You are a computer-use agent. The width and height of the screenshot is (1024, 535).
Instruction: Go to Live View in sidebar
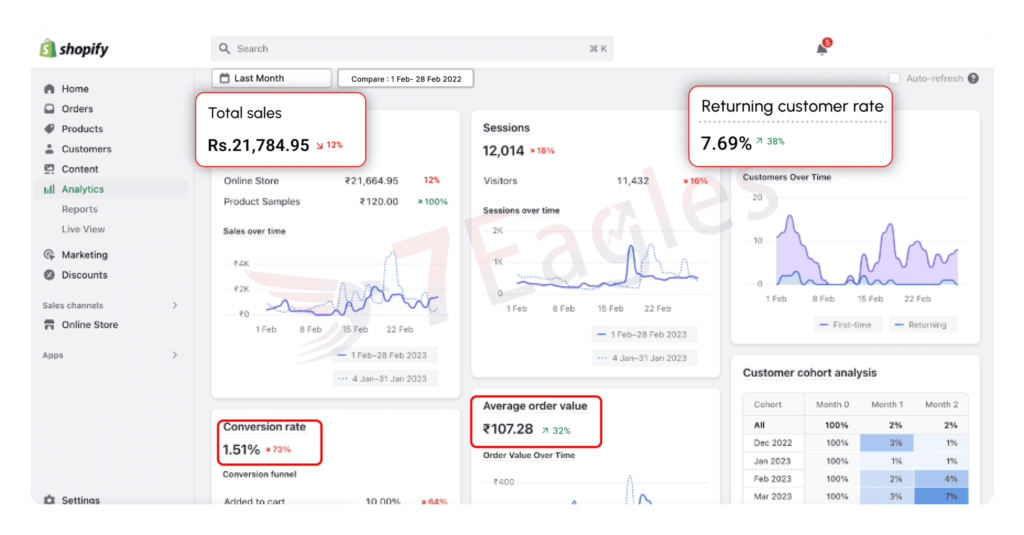[x=84, y=229]
